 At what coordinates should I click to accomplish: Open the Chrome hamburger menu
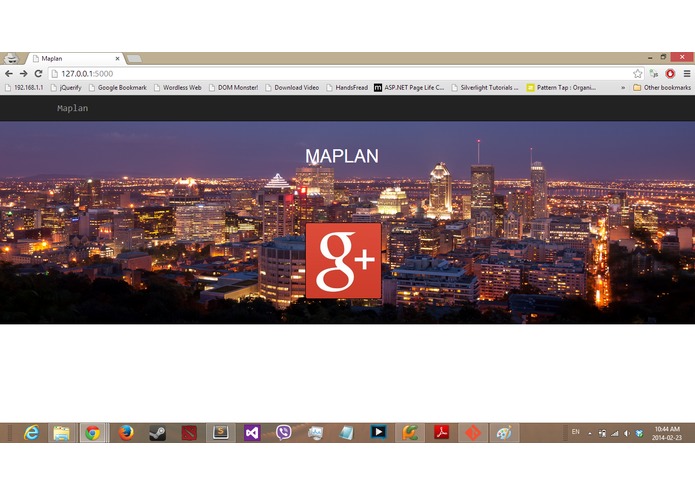coord(687,74)
